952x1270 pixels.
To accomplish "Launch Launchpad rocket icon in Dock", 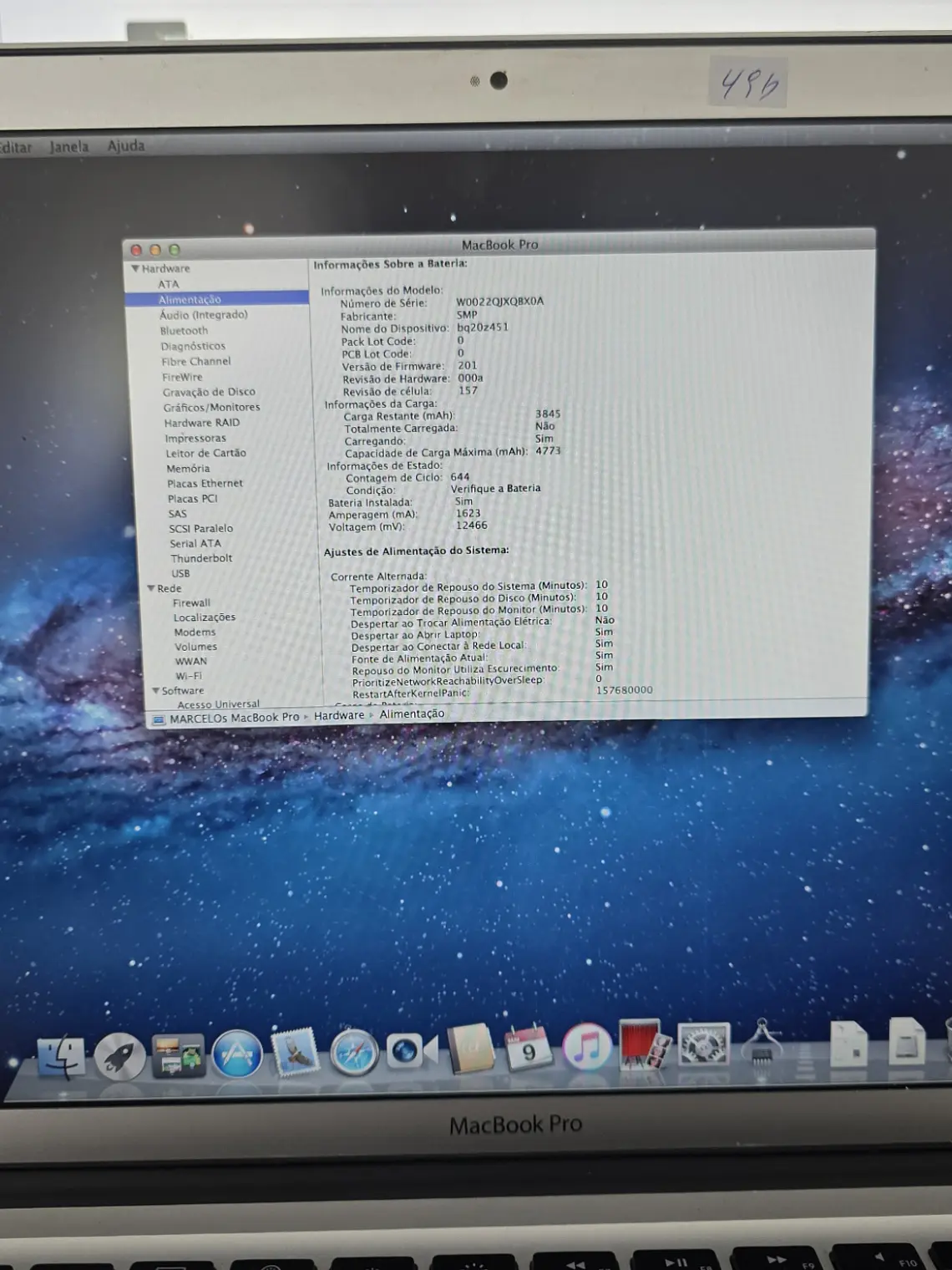I will coord(120,1057).
